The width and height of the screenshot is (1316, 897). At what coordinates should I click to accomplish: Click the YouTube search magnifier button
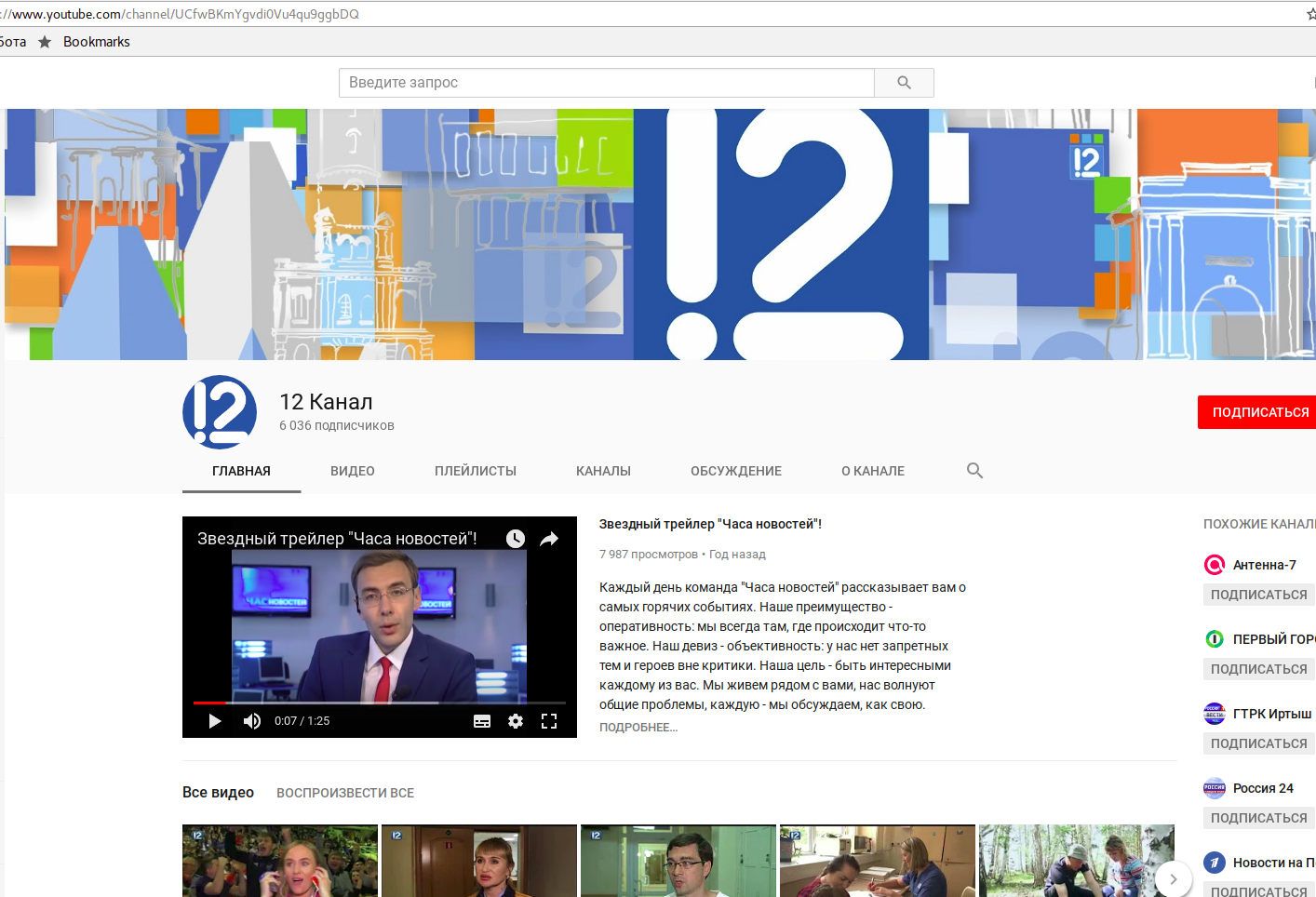coord(904,83)
